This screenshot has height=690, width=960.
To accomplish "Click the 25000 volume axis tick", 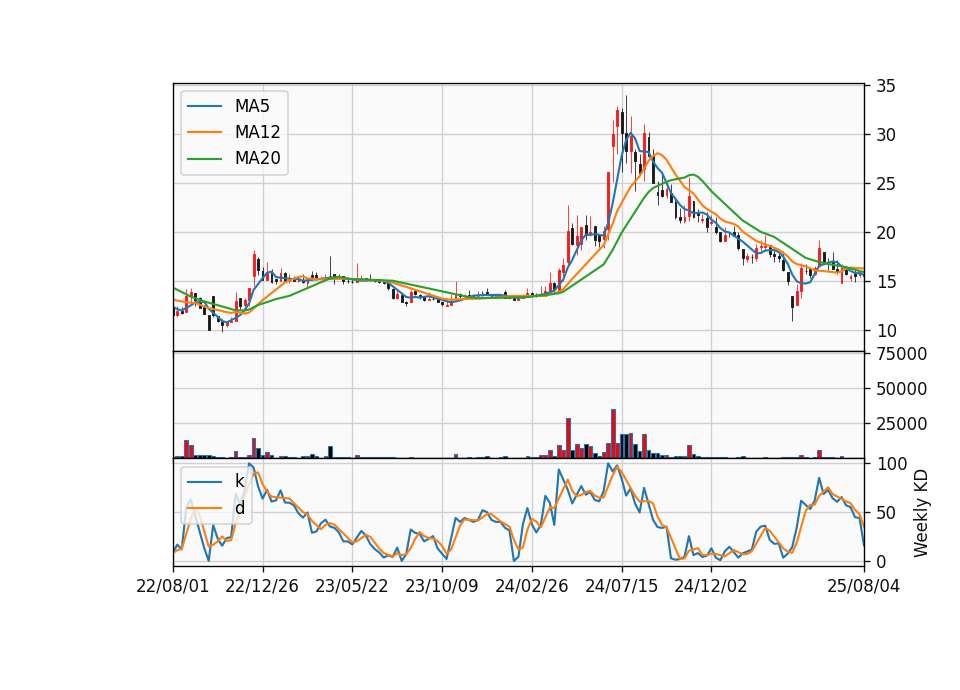I will coord(902,424).
